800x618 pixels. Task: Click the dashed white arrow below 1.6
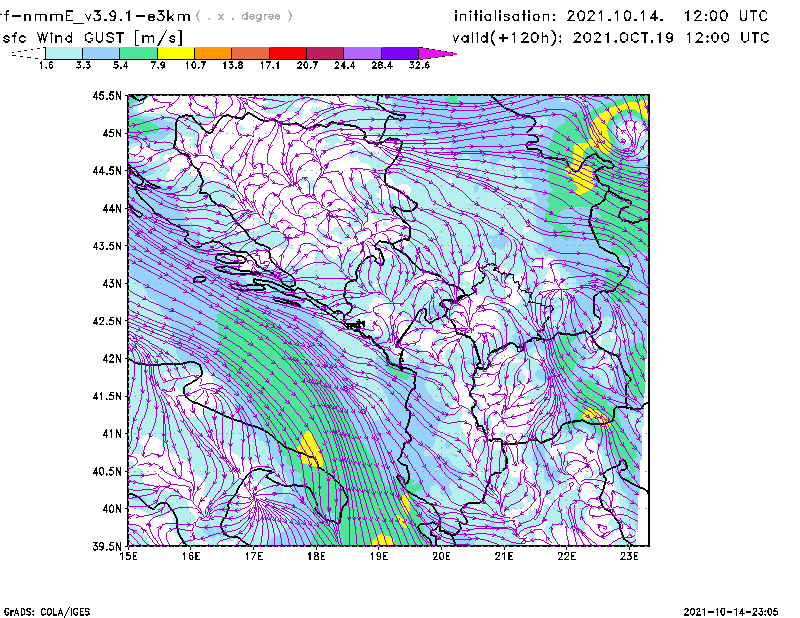click(28, 53)
